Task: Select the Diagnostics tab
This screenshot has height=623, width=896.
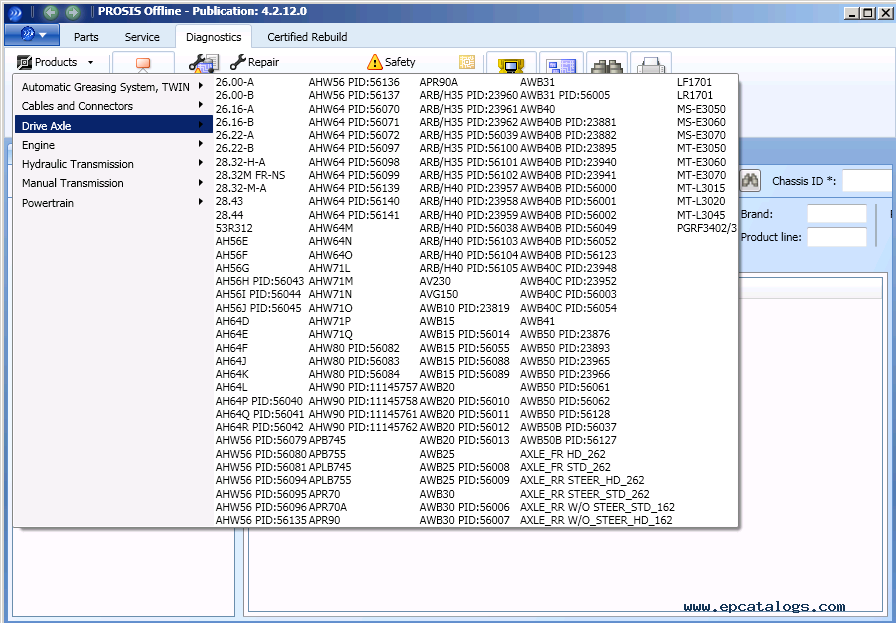Action: point(213,37)
